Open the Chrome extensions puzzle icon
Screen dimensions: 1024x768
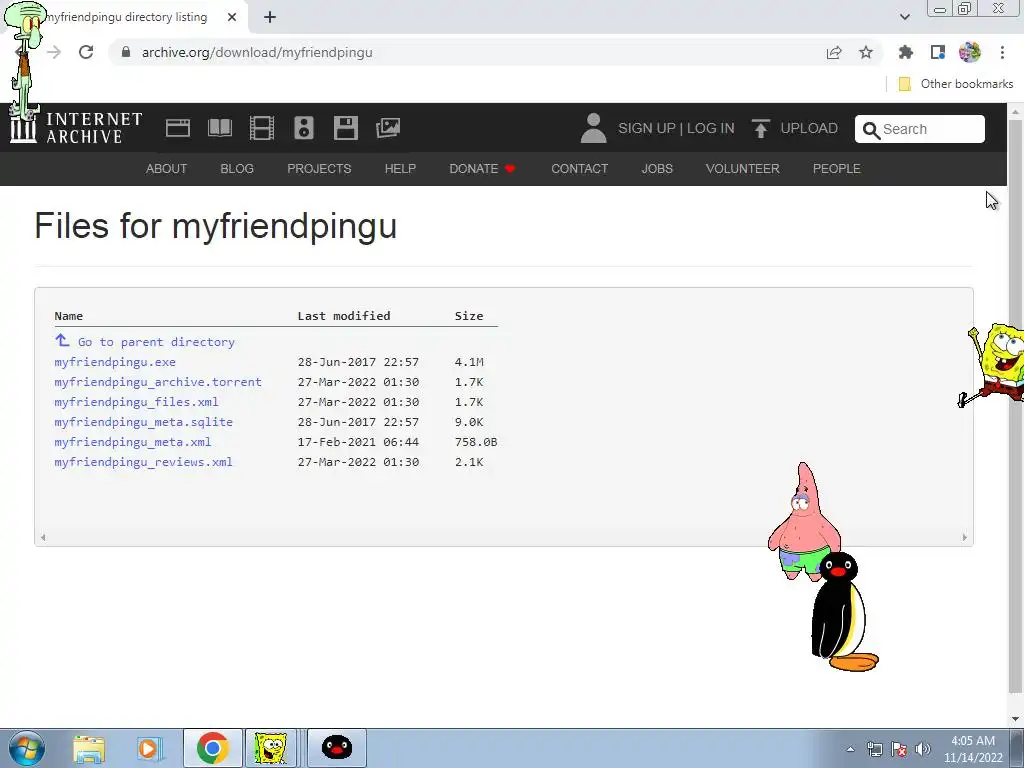tap(906, 52)
